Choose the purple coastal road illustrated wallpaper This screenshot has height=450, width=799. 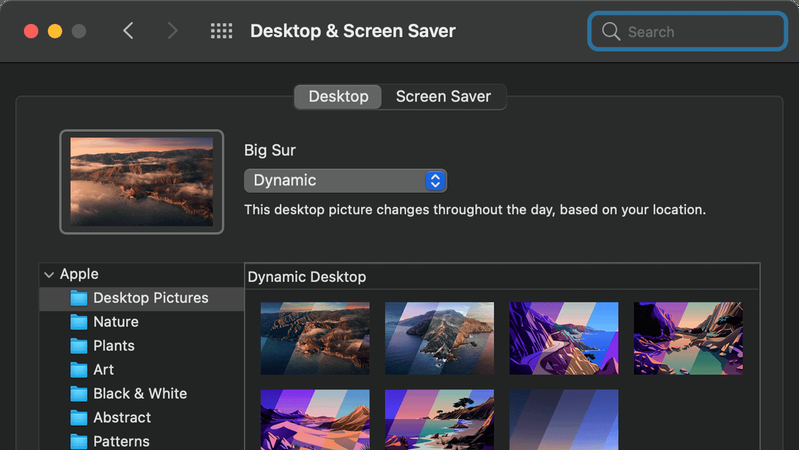point(564,338)
